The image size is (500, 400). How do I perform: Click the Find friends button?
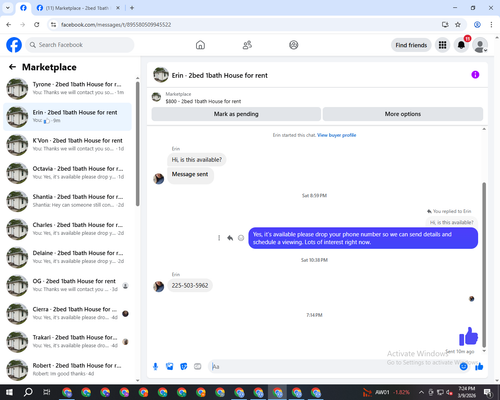click(411, 45)
